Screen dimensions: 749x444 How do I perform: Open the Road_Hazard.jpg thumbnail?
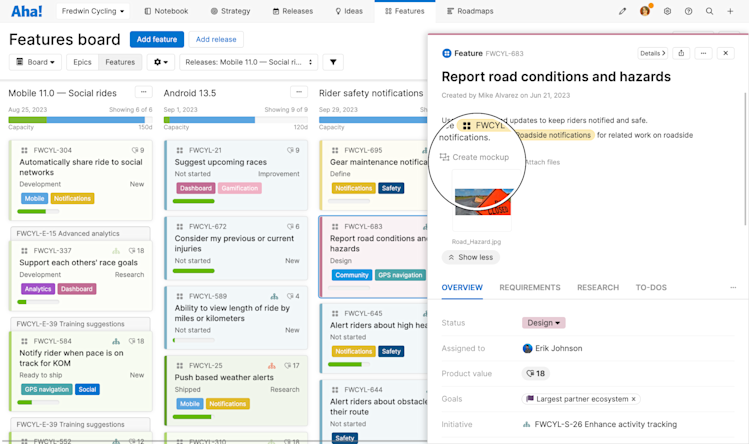[x=482, y=201]
